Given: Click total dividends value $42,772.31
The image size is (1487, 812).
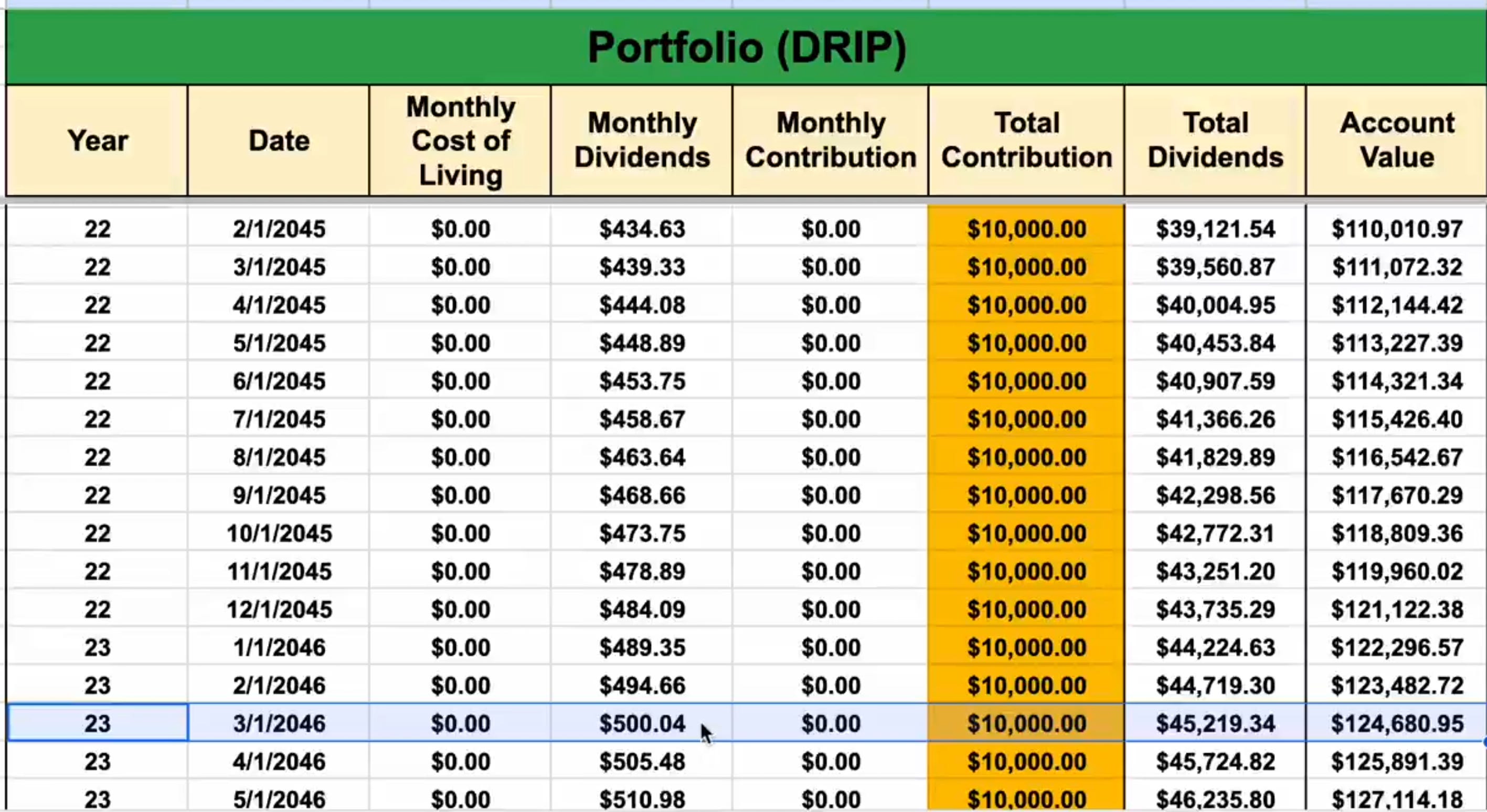Looking at the screenshot, I should (1215, 534).
